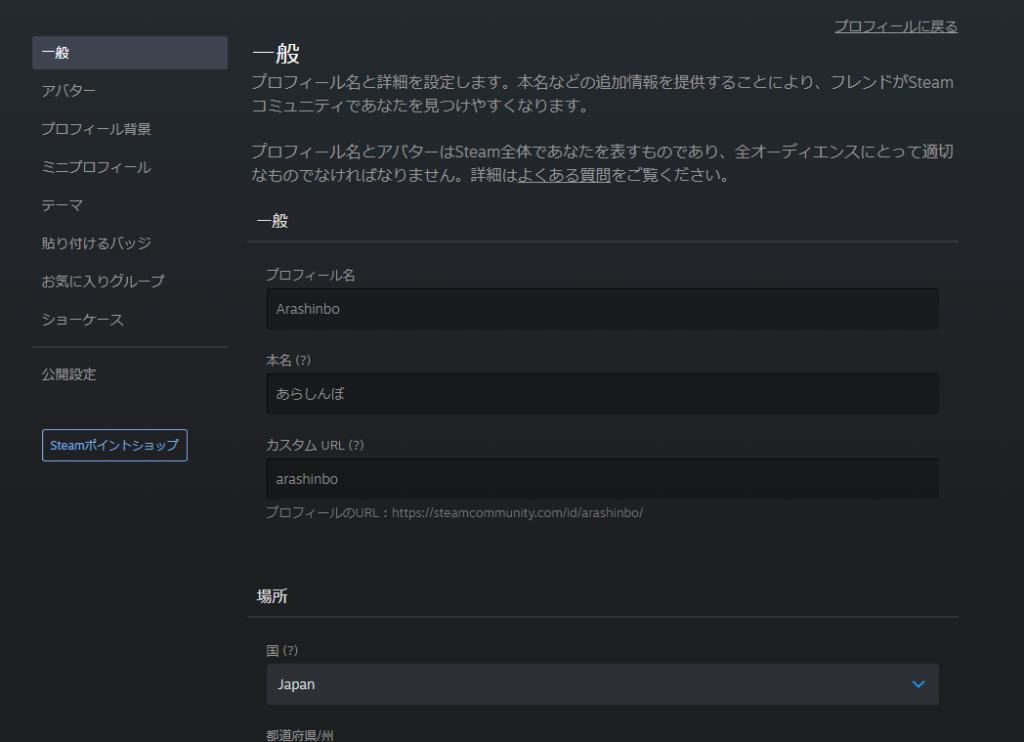Select the 一般 tab in the sidebar
The width and height of the screenshot is (1024, 742).
(x=130, y=53)
